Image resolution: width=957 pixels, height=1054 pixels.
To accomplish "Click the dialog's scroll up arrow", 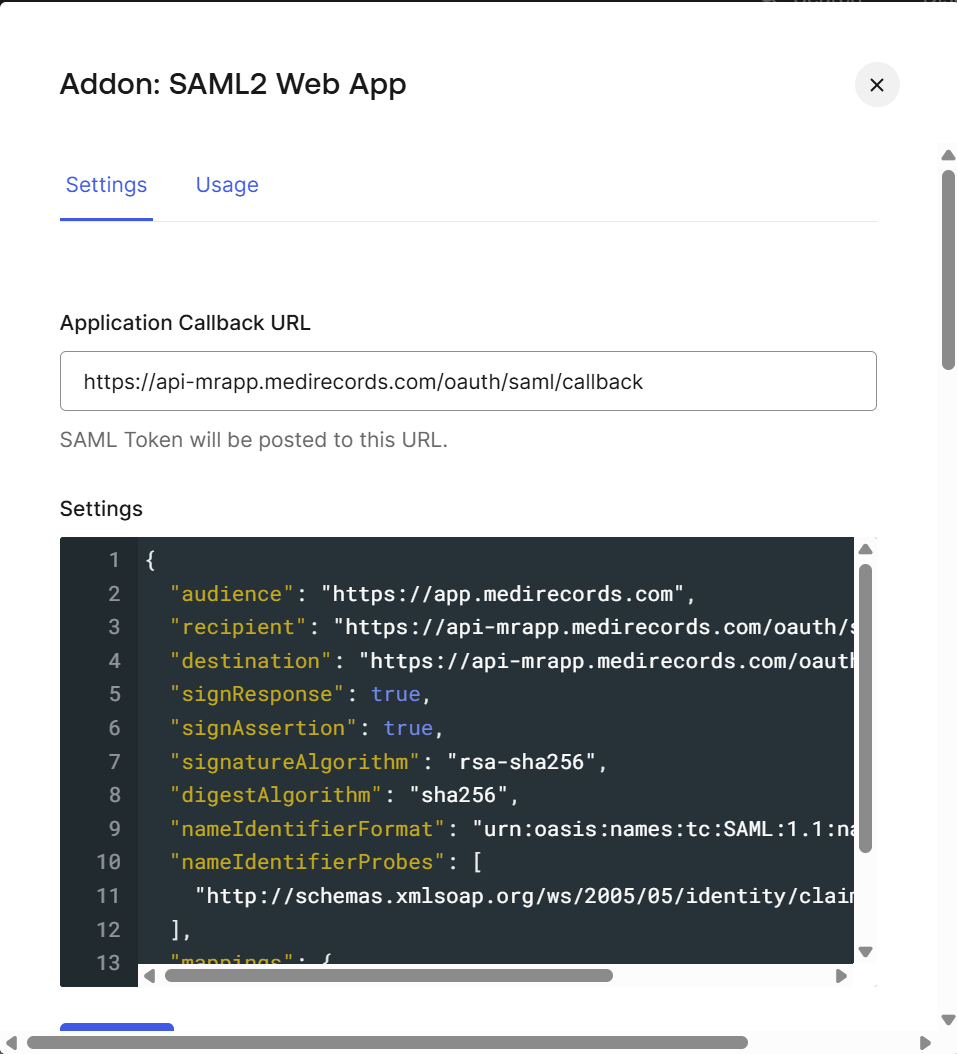I will point(948,155).
